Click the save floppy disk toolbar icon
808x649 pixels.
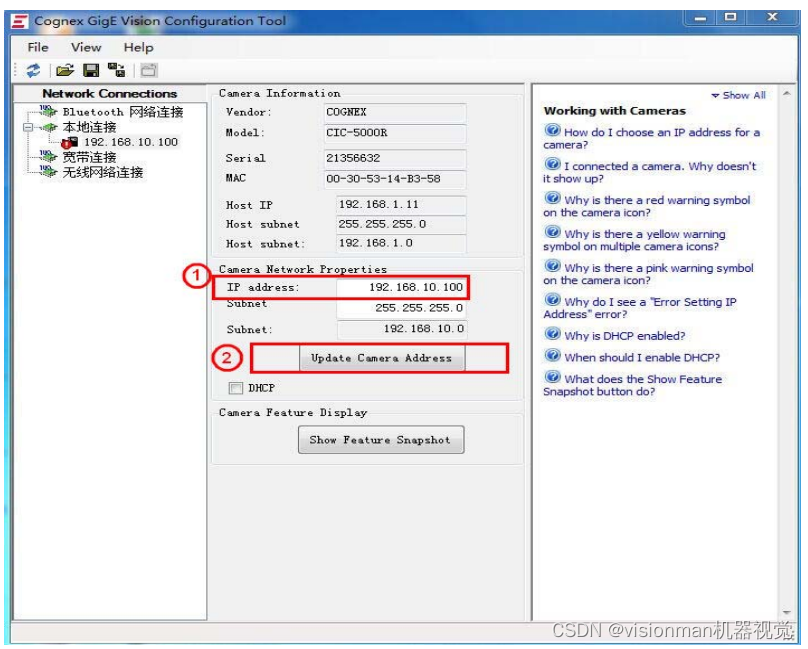pos(89,69)
